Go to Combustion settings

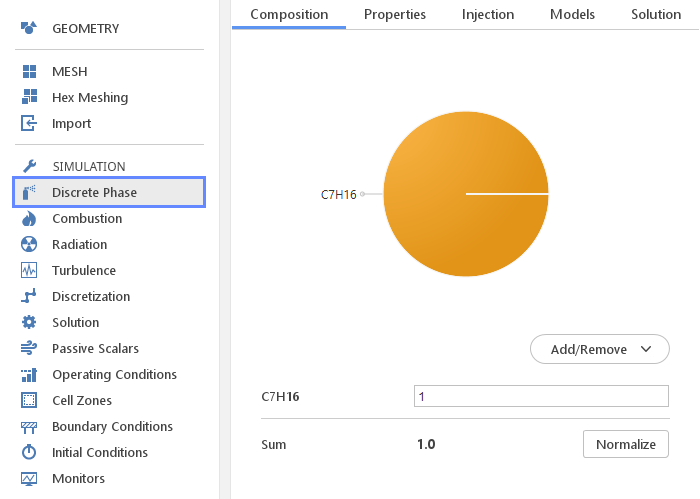pyautogui.click(x=87, y=218)
